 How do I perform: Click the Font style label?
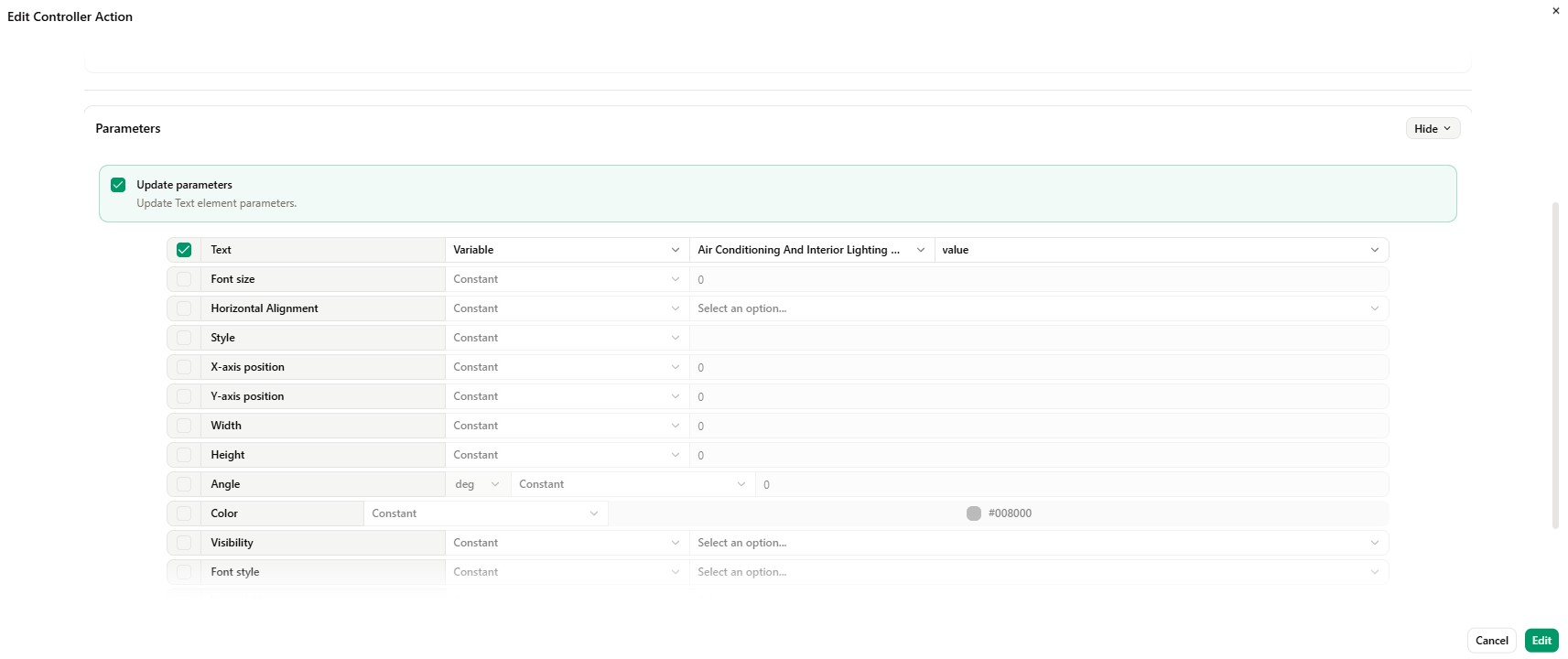pos(235,572)
